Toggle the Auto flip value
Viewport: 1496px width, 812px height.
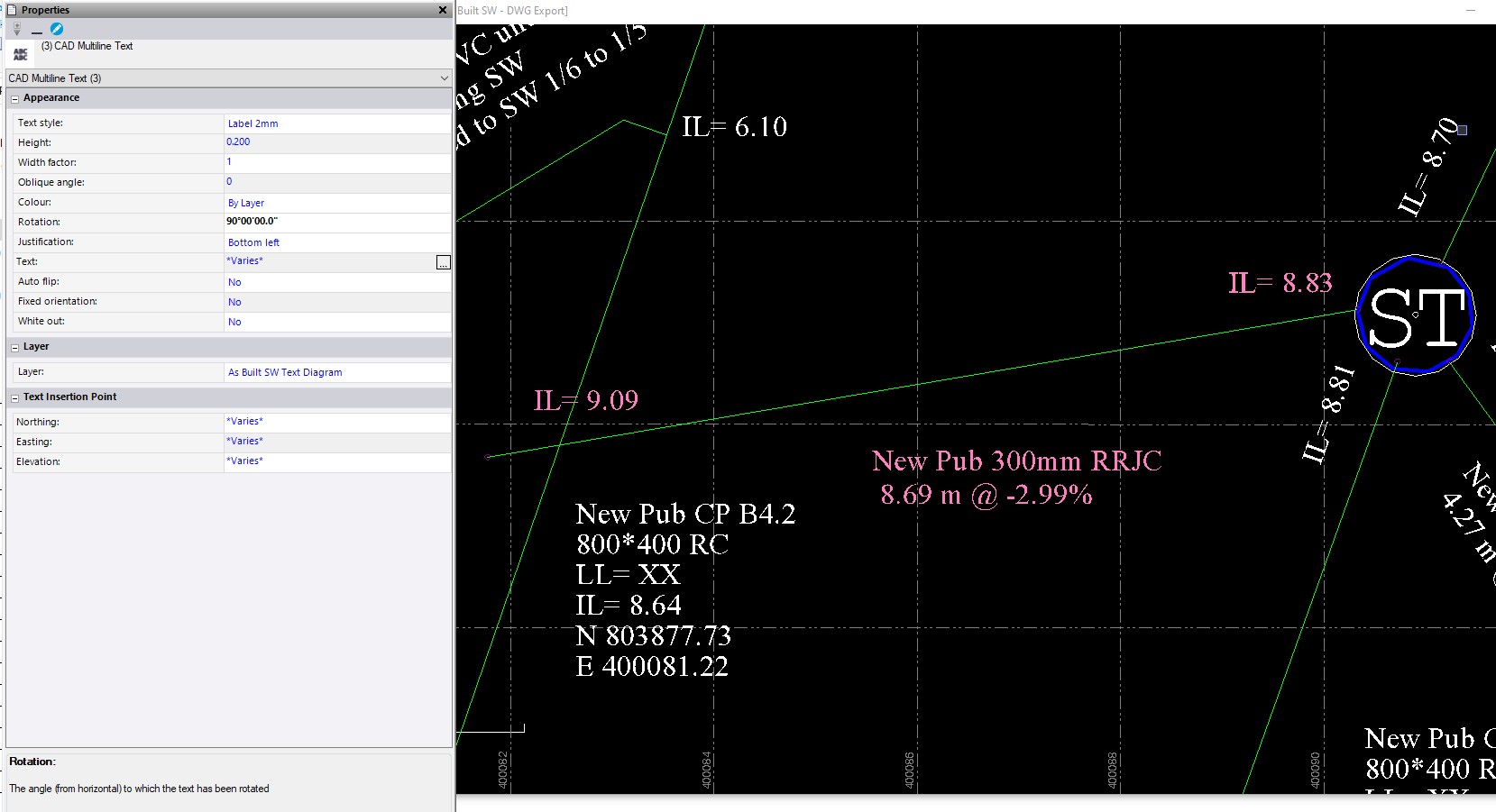pyautogui.click(x=337, y=282)
